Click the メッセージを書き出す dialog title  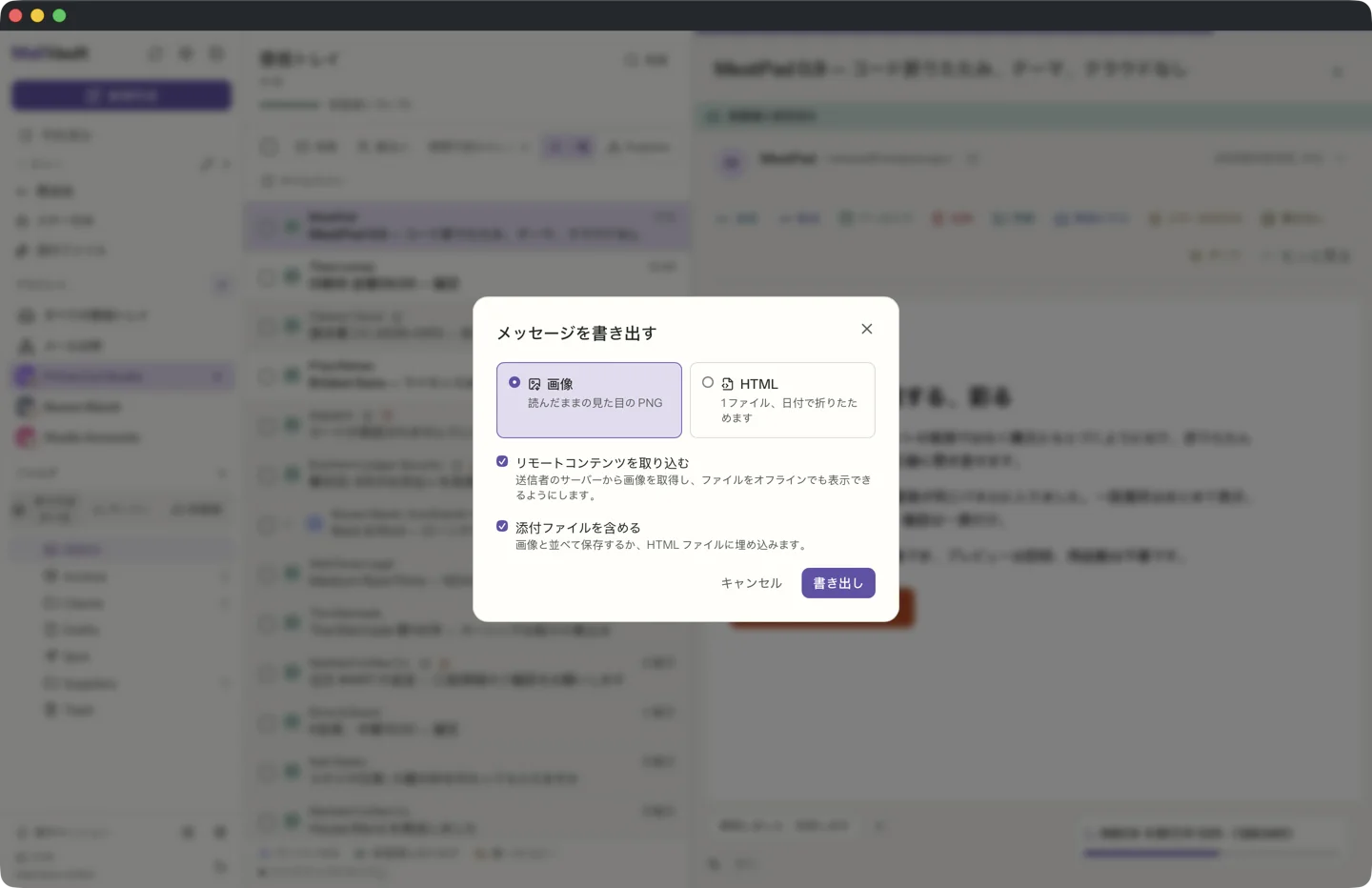point(576,333)
